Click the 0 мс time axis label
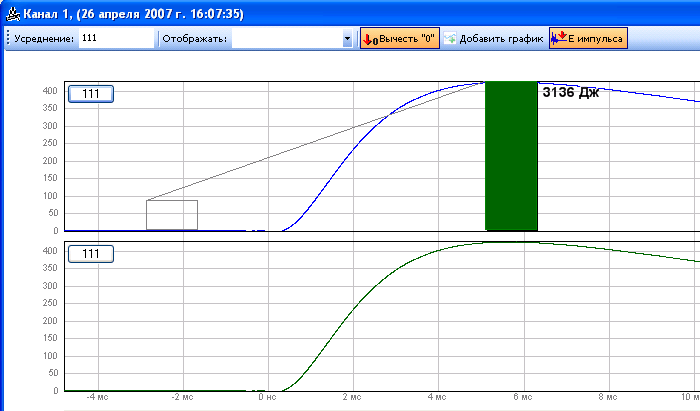 (267, 397)
